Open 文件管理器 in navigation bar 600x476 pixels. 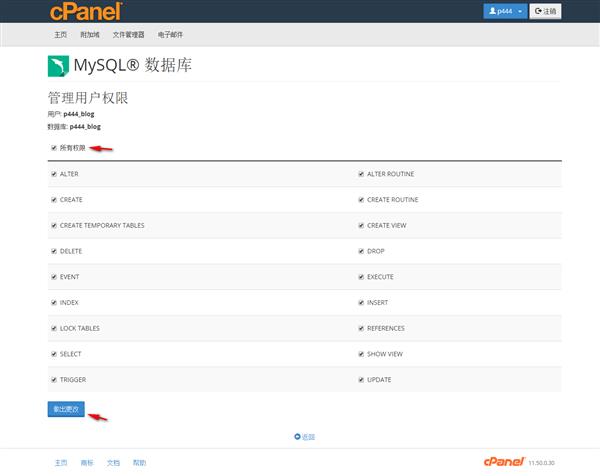[x=129, y=35]
